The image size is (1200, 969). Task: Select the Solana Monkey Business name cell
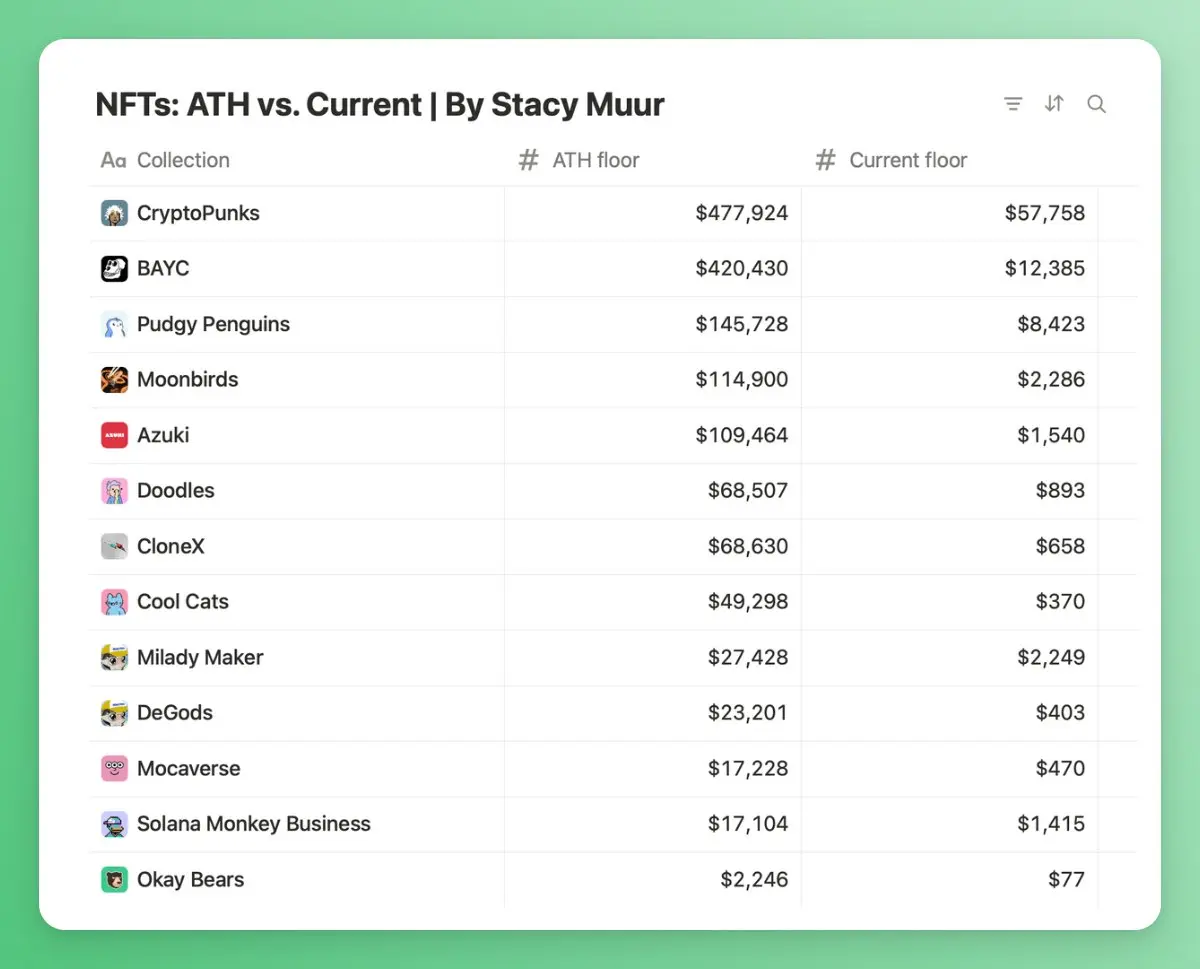click(297, 824)
